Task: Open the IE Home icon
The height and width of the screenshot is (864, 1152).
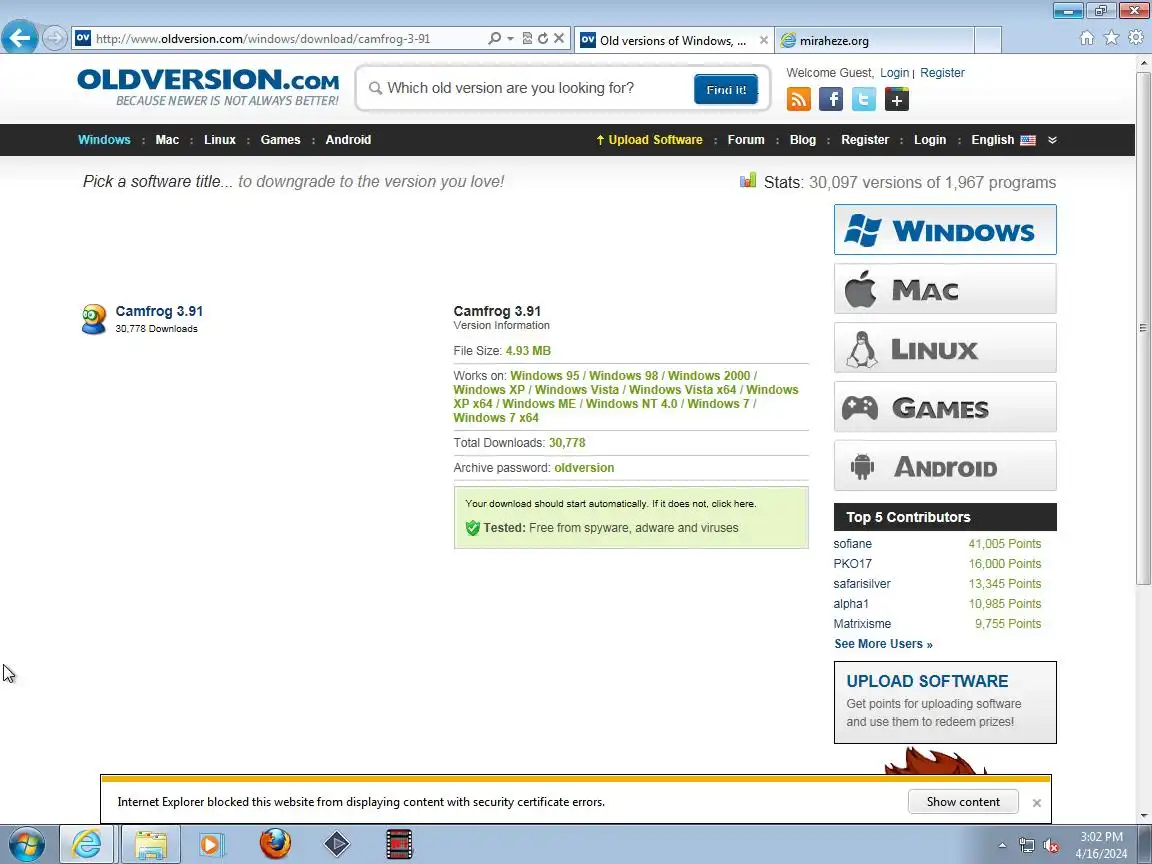Action: (x=1087, y=38)
